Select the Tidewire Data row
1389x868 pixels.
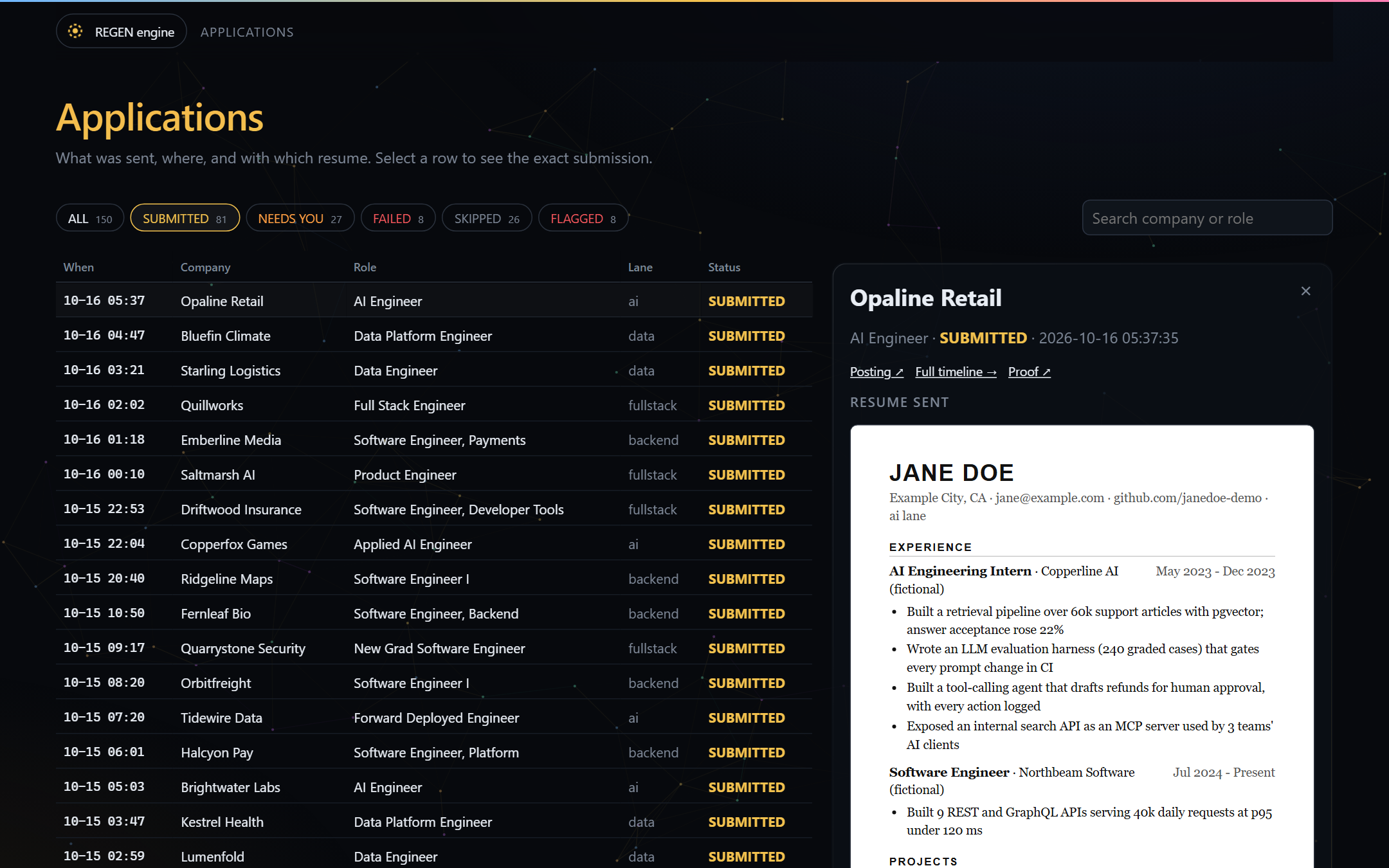[x=434, y=718]
